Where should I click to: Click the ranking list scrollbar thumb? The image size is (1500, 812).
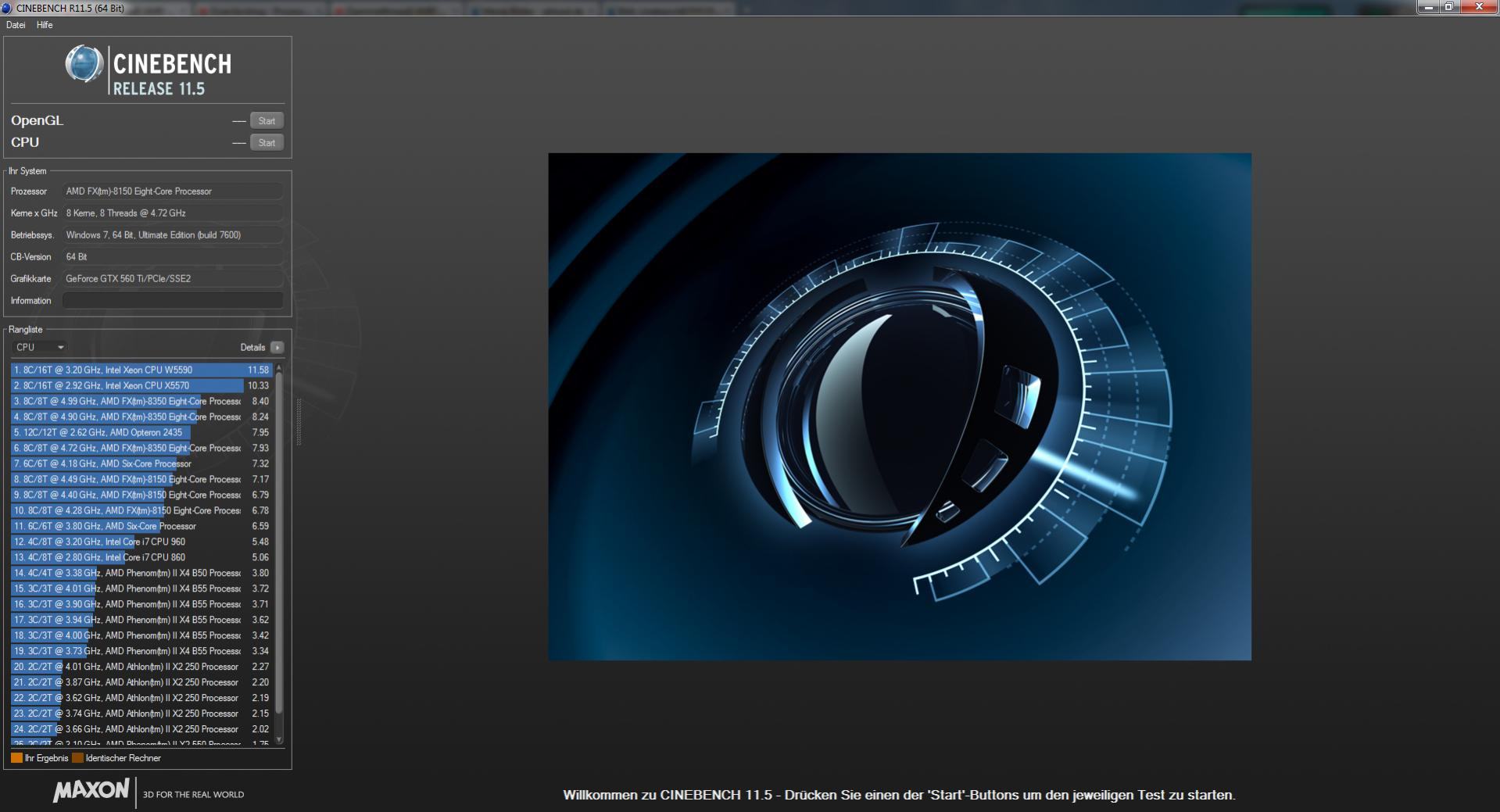tap(279, 542)
